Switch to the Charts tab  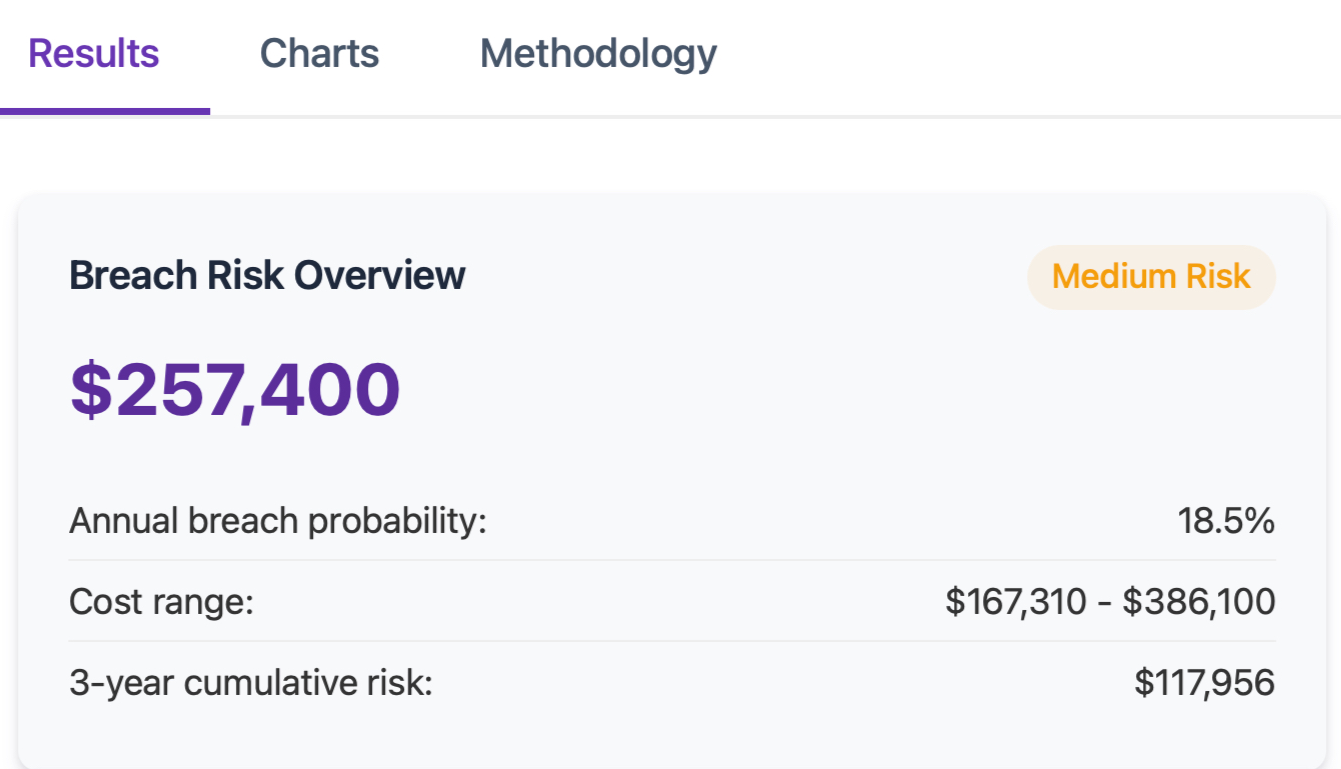coord(318,52)
